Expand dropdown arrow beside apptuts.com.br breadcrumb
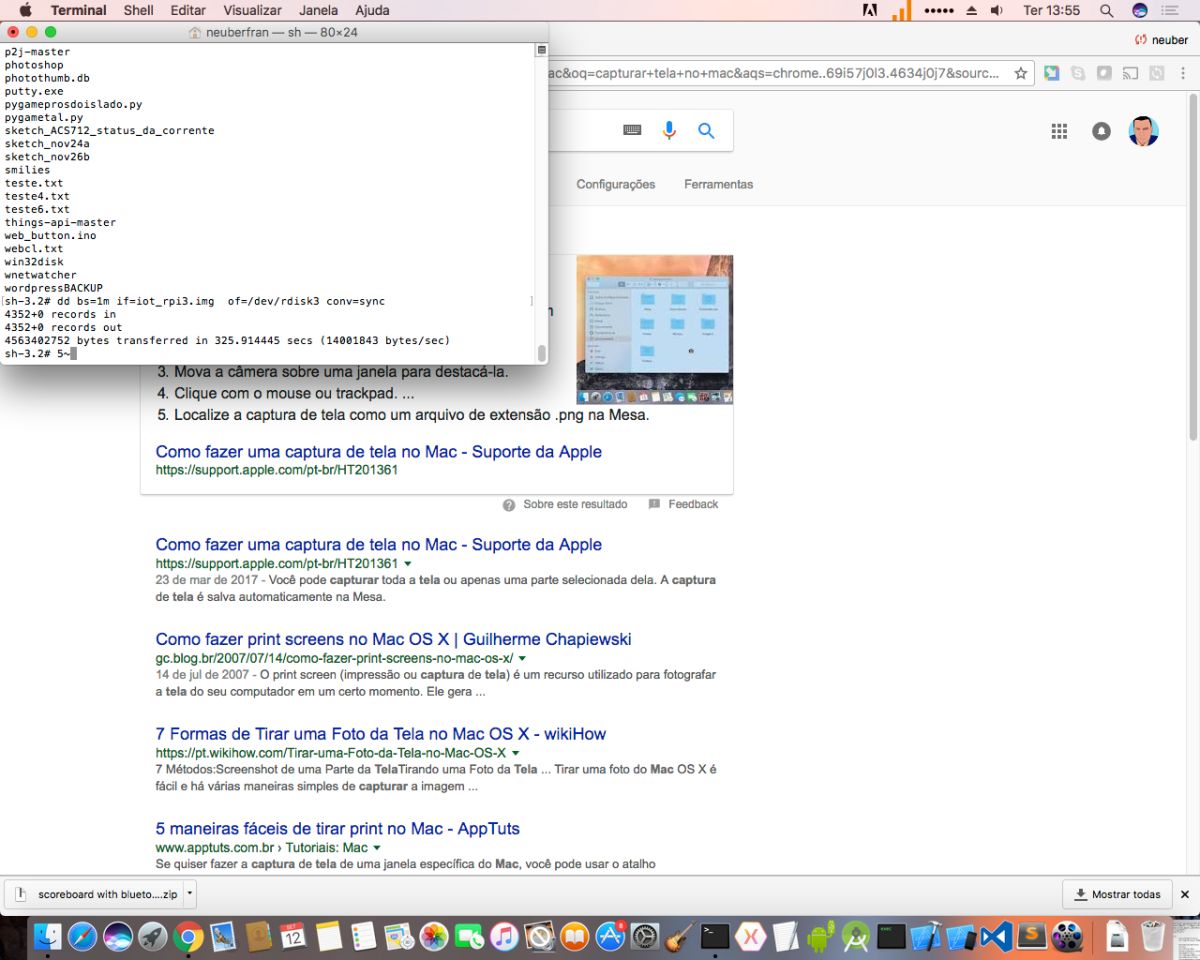The height and width of the screenshot is (960, 1200). coord(376,848)
